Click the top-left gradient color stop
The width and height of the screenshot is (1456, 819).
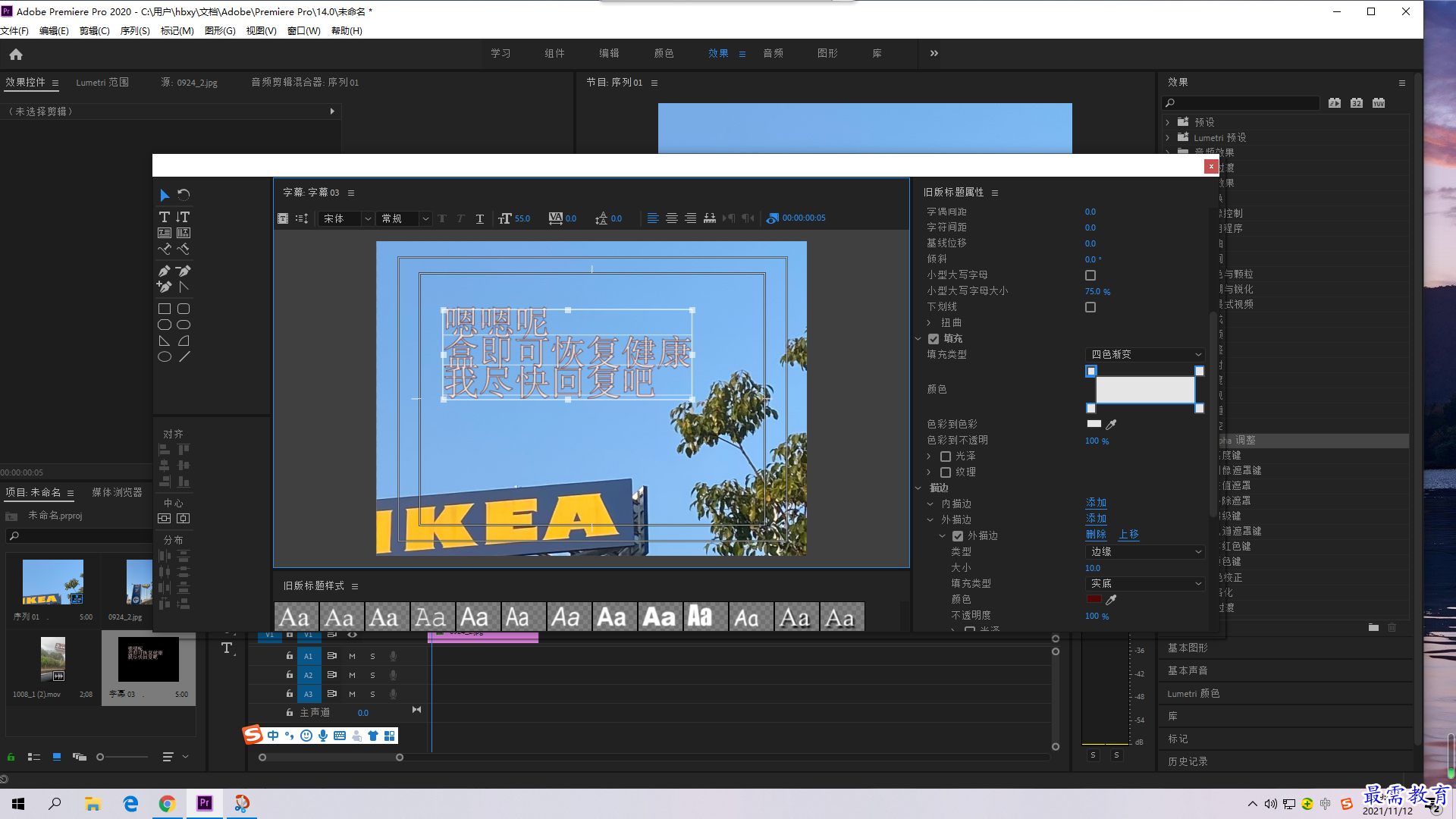tap(1090, 371)
